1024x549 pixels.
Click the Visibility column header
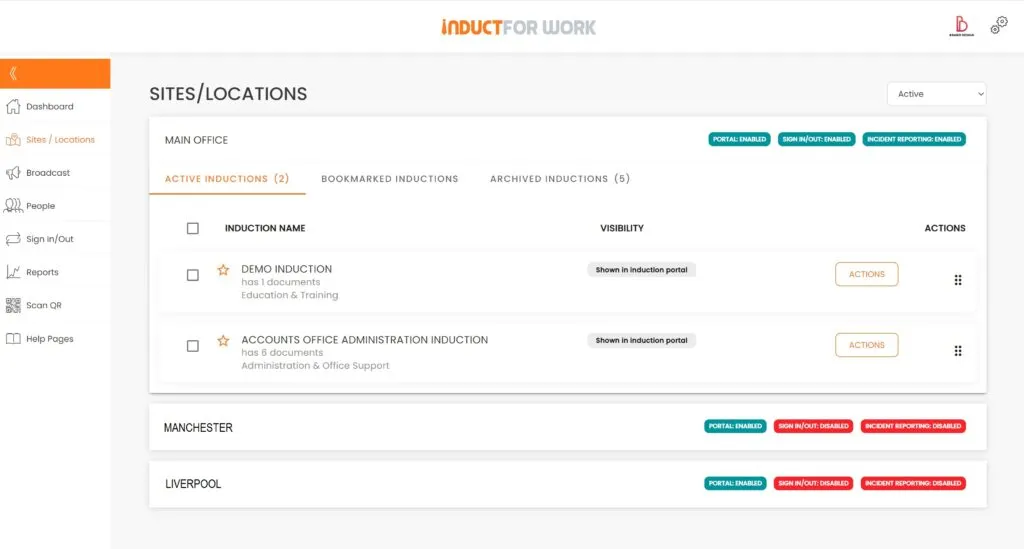click(622, 228)
